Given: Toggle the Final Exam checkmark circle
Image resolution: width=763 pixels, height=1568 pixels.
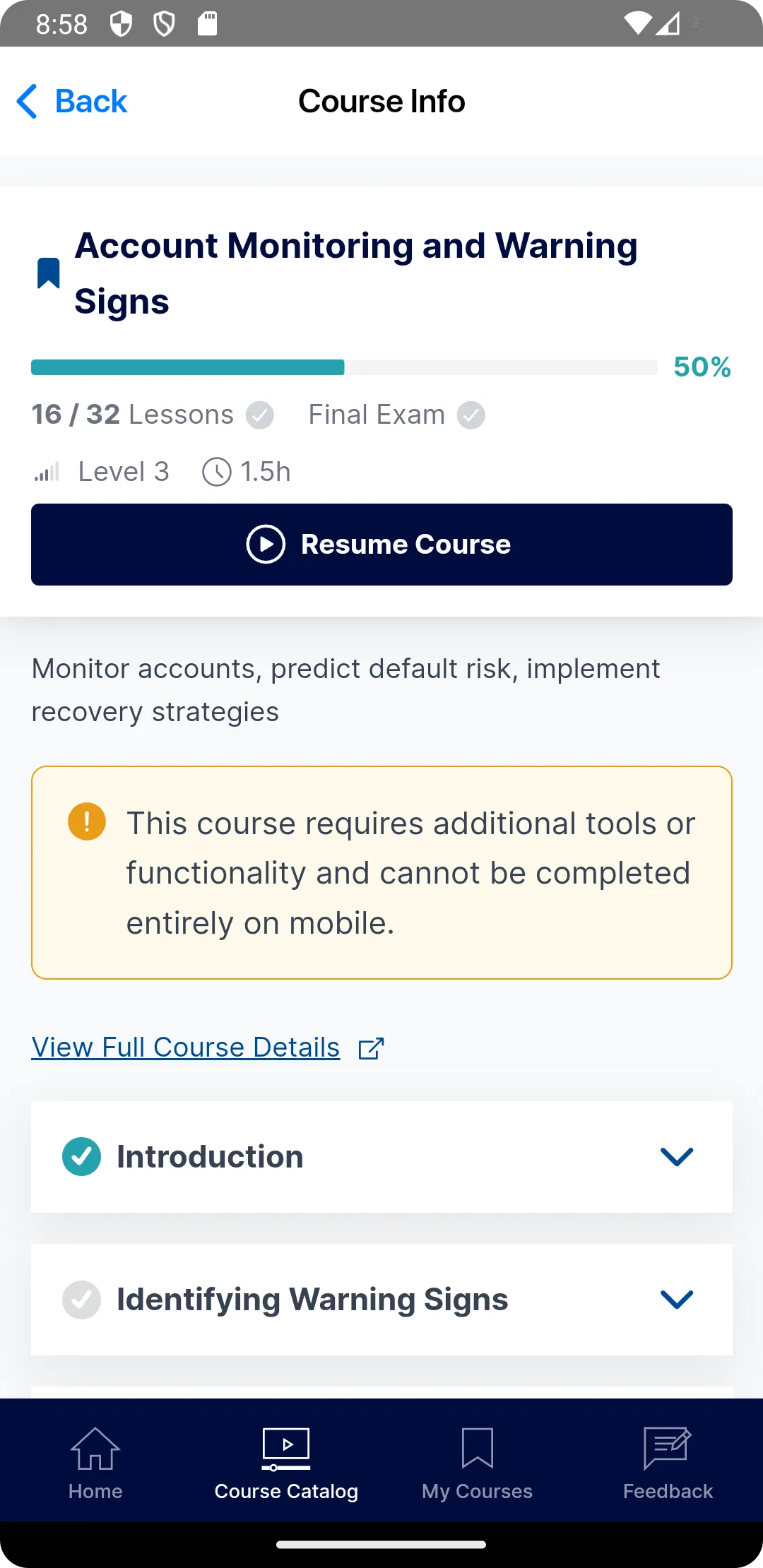Looking at the screenshot, I should click(471, 415).
